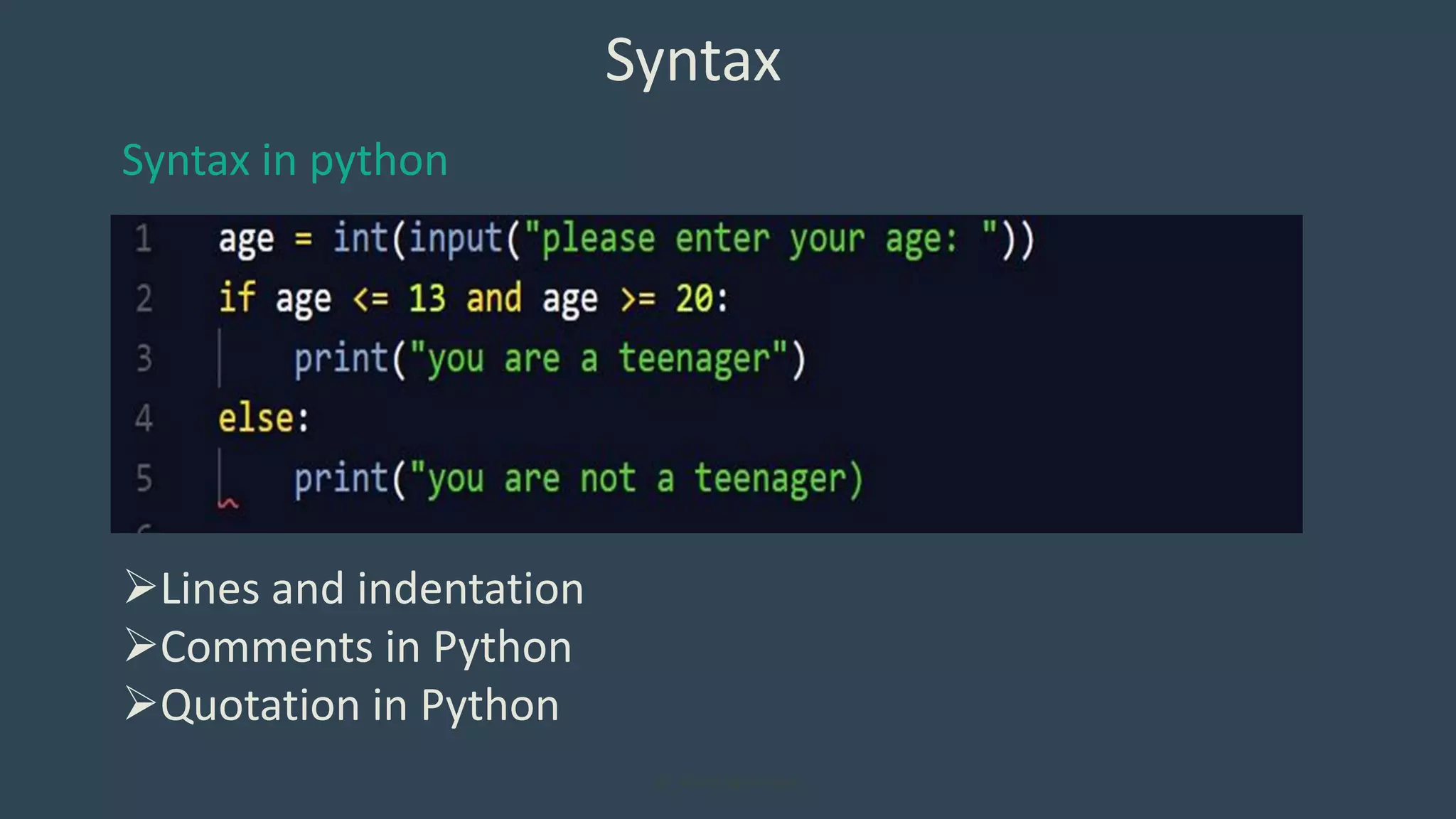The width and height of the screenshot is (1456, 819).
Task: Click the "int" function call on line 1
Action: [x=361, y=237]
